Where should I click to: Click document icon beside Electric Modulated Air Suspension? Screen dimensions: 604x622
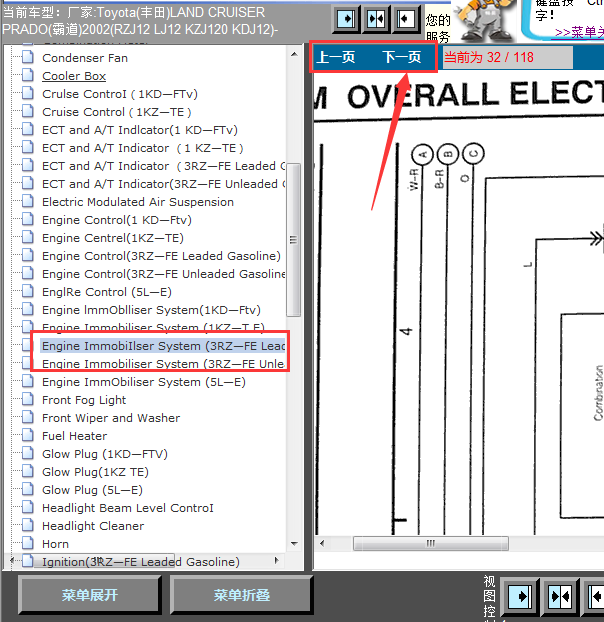coord(28,201)
